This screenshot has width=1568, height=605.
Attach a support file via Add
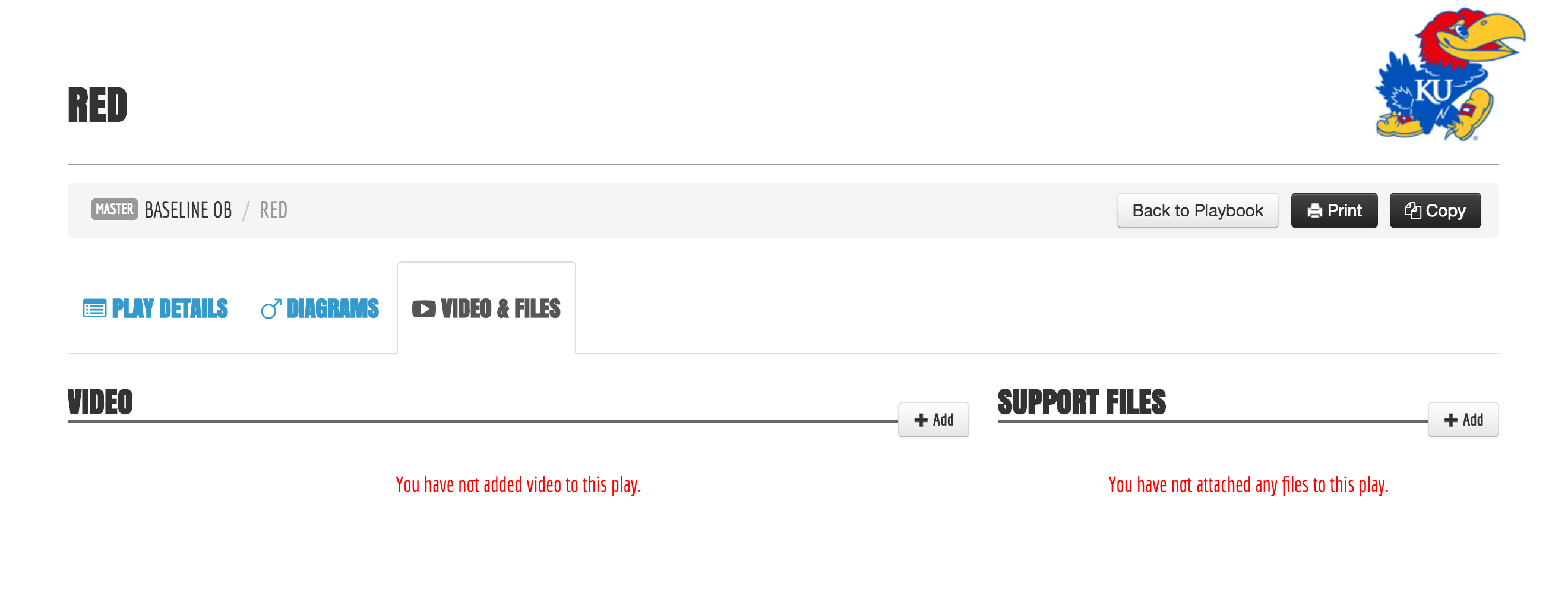(x=1463, y=420)
